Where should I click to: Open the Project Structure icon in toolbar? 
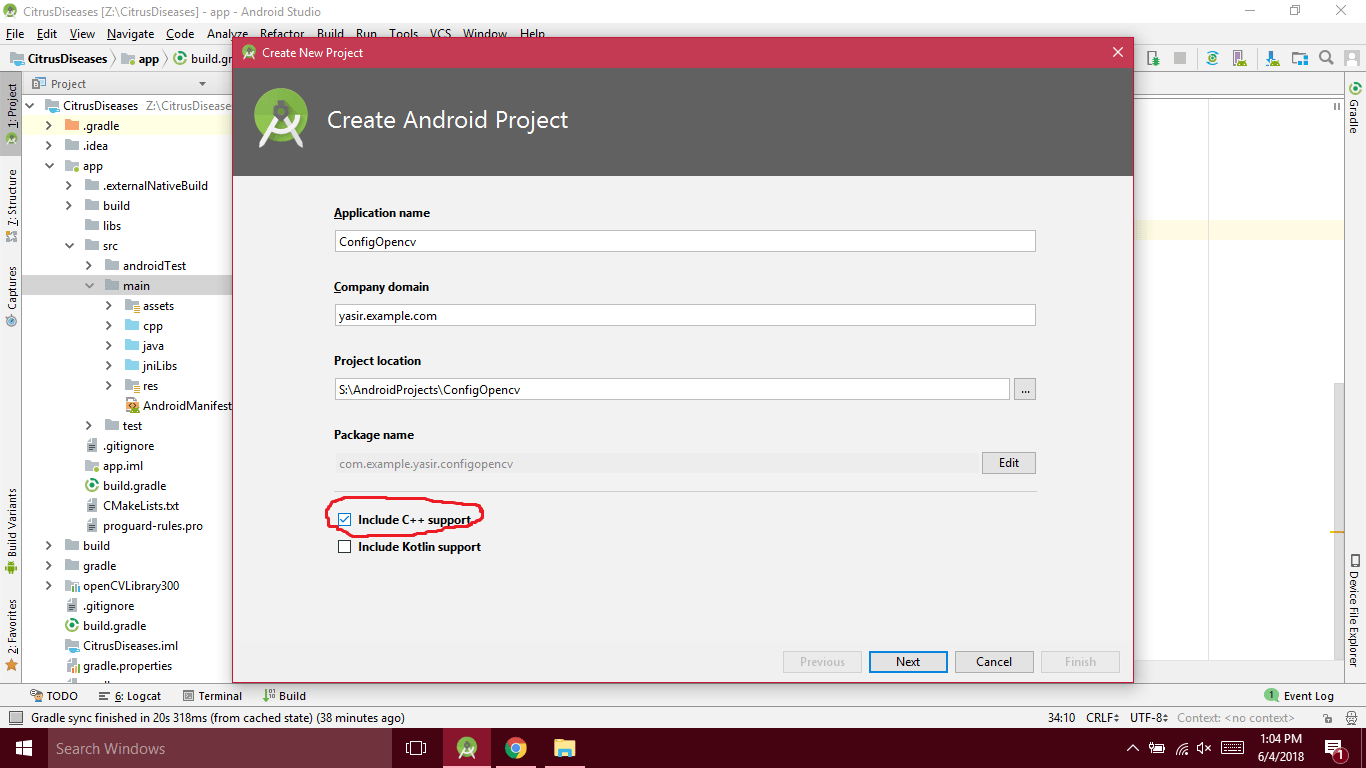pos(1299,59)
